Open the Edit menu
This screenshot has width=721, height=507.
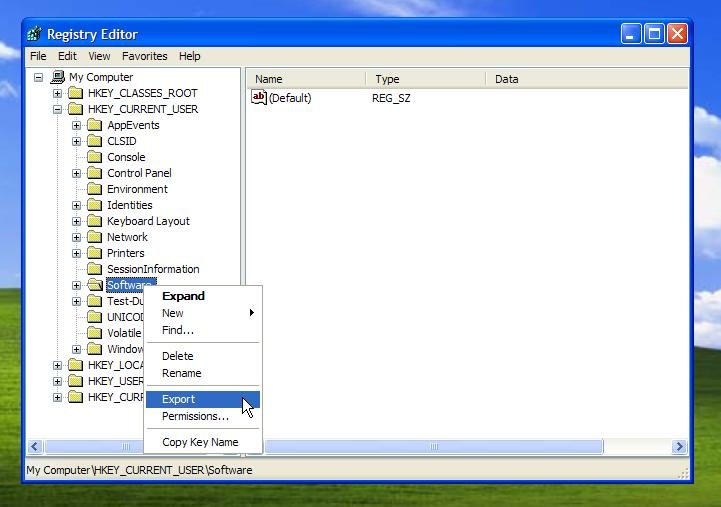tap(67, 56)
